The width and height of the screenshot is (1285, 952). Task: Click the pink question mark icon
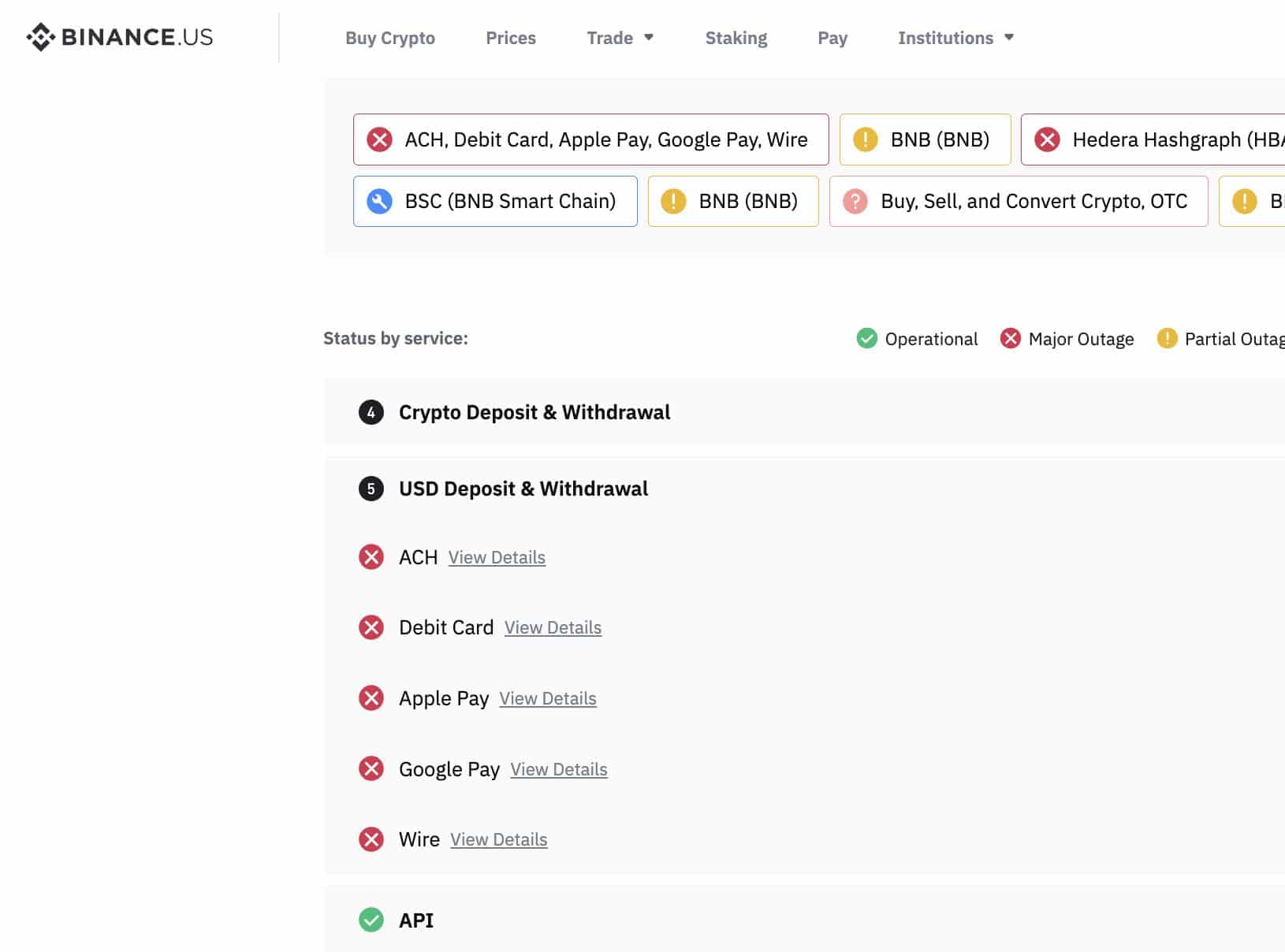(x=855, y=201)
